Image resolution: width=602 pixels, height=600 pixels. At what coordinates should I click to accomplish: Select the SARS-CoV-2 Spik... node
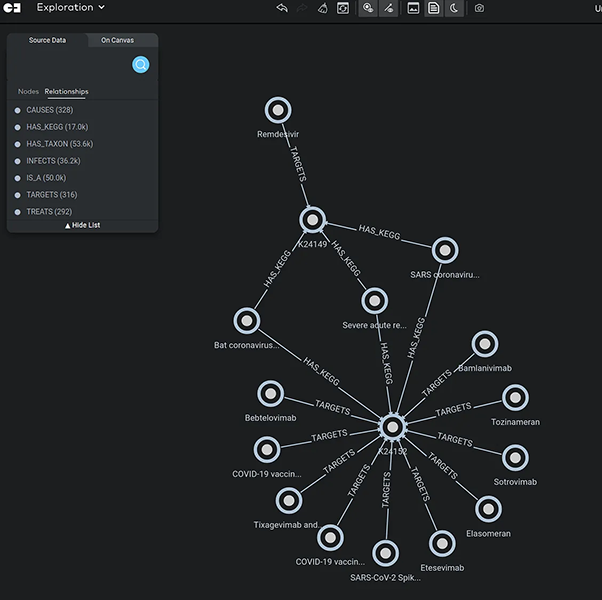[385, 553]
